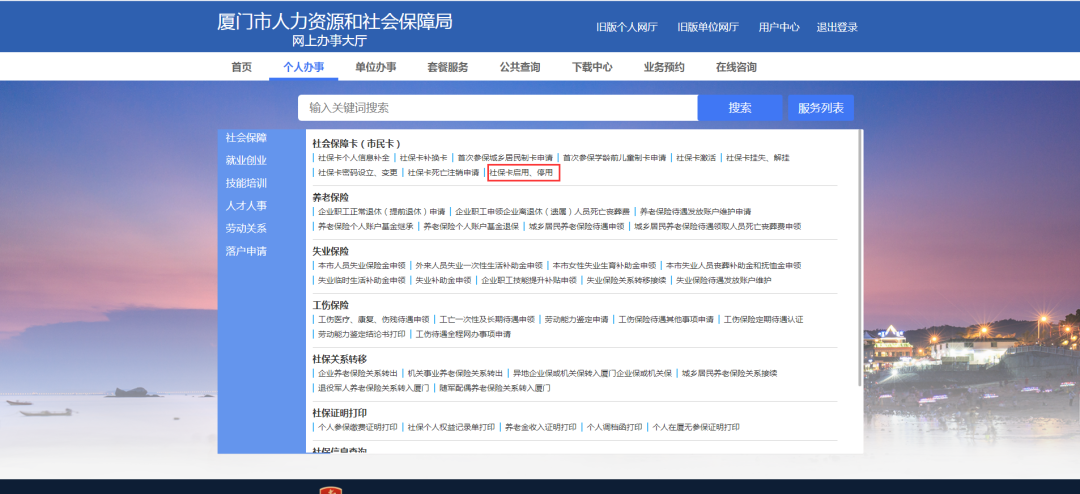Viewport: 1080px width, 494px height.
Task: Switch to the 首页 tab
Action: point(241,67)
